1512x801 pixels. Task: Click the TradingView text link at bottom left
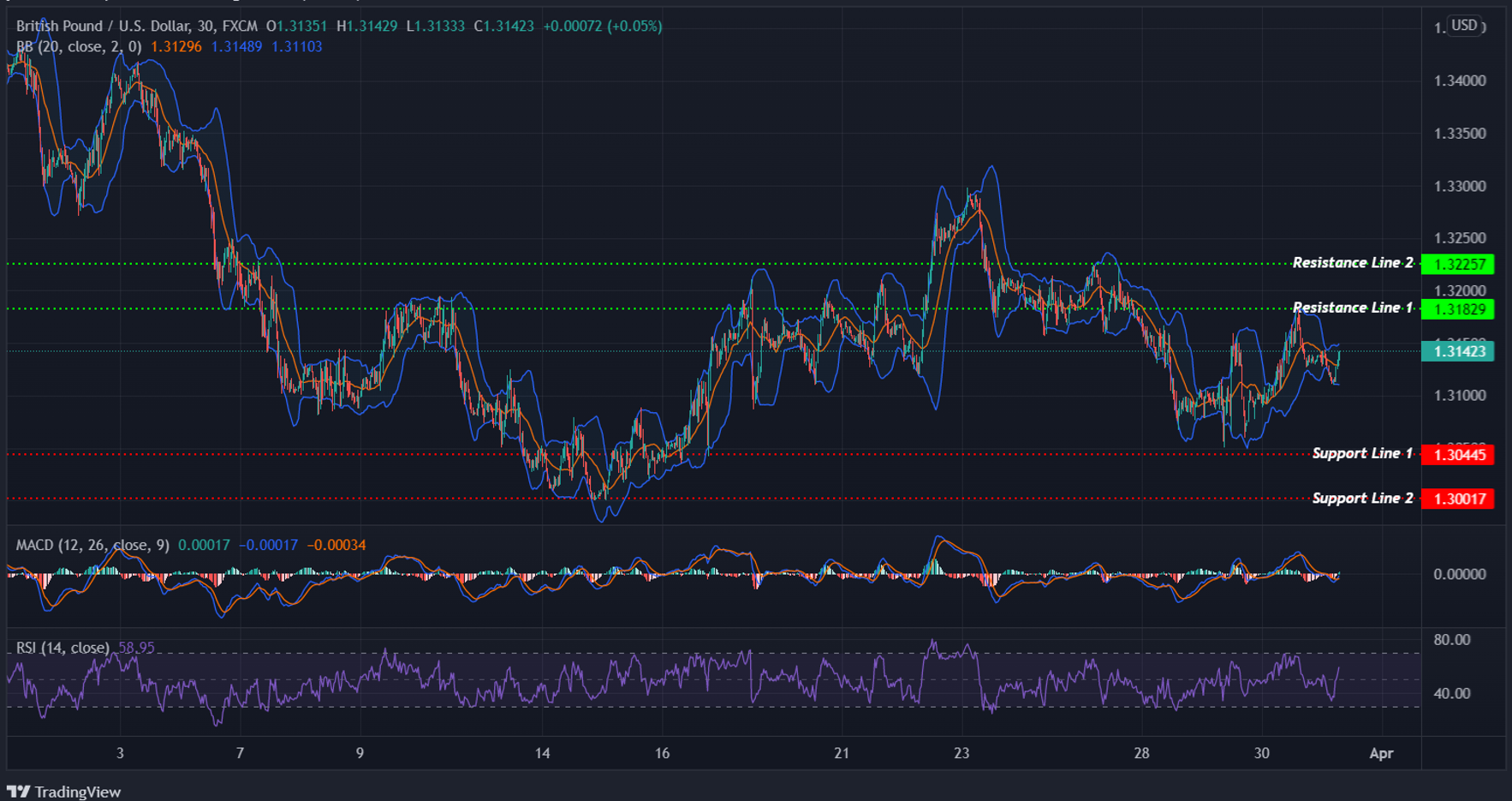(x=77, y=791)
